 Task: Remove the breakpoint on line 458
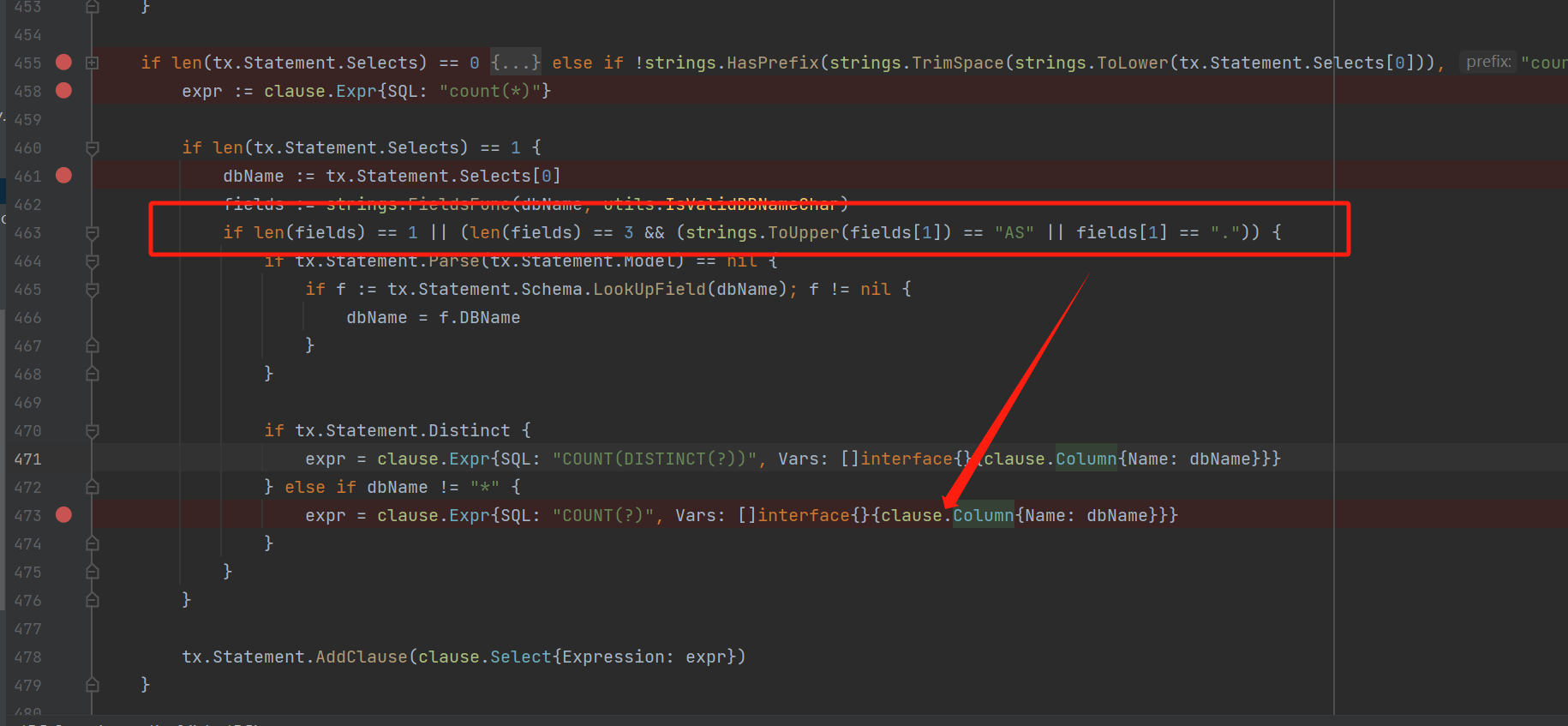[63, 91]
